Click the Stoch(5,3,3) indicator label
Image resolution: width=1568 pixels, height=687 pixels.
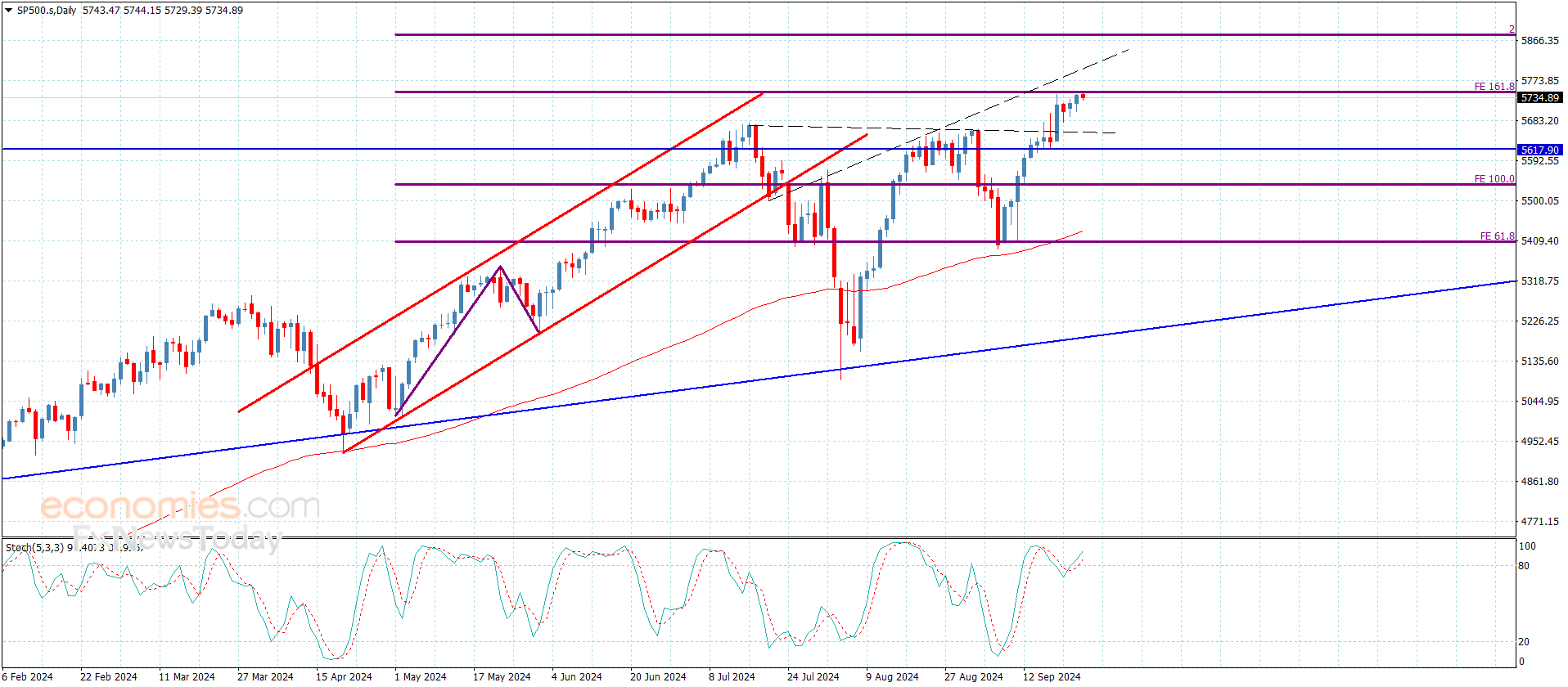(x=34, y=547)
